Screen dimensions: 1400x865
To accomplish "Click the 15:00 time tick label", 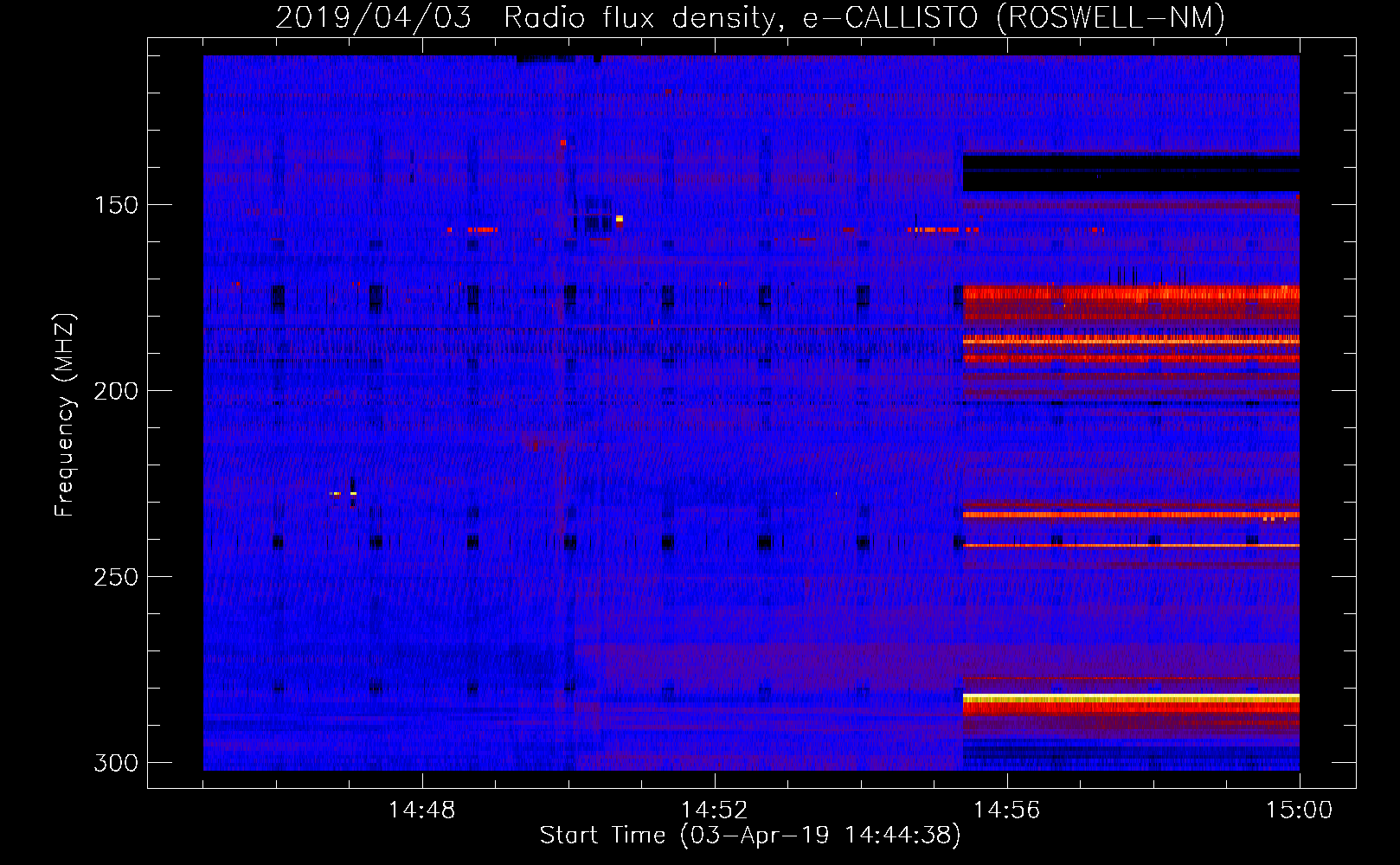I will pyautogui.click(x=1299, y=810).
